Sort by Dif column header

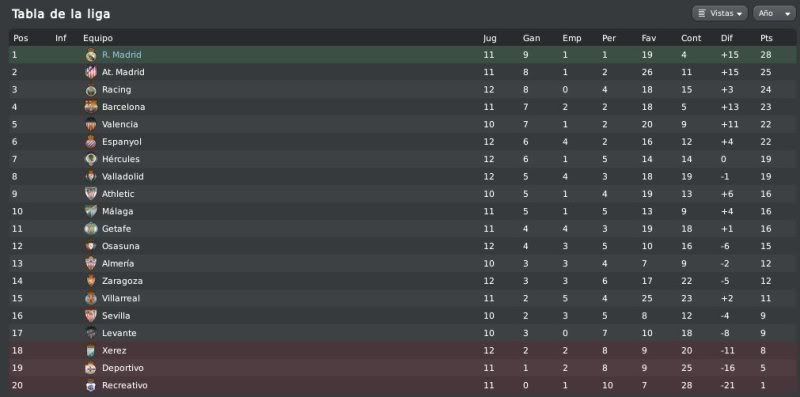pyautogui.click(x=727, y=38)
